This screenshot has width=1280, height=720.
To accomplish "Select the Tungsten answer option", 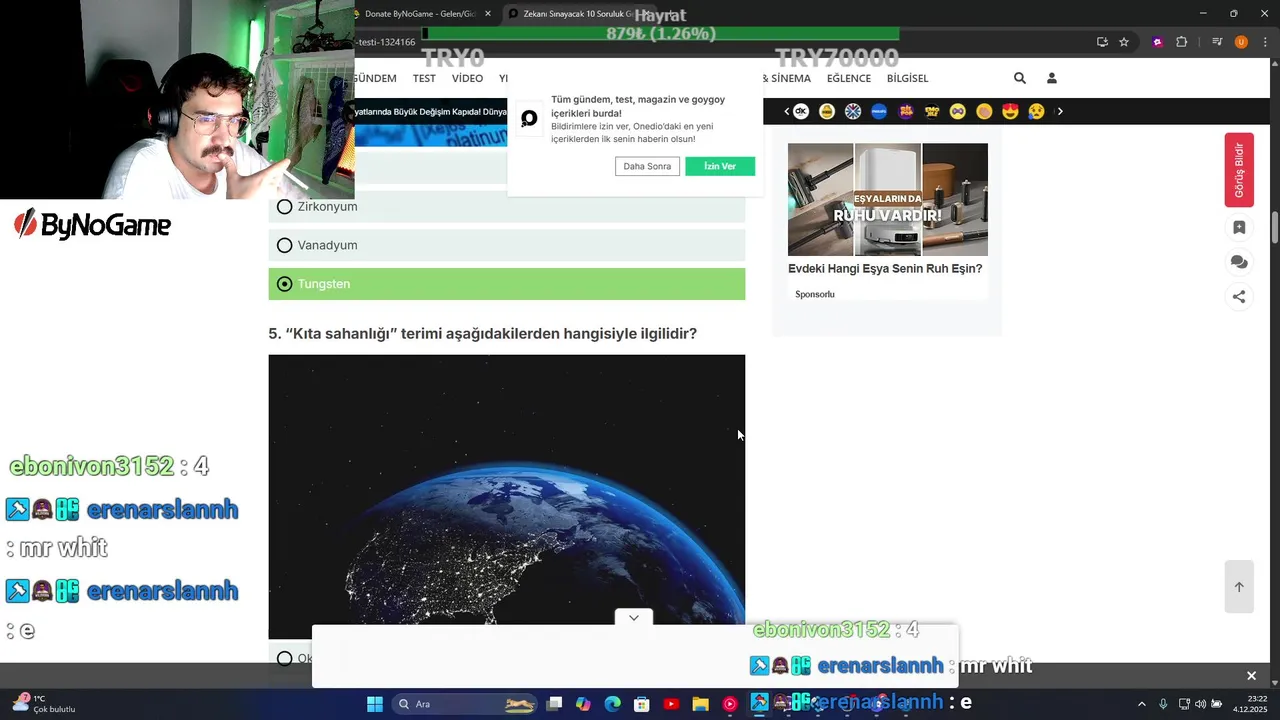I will pos(506,284).
